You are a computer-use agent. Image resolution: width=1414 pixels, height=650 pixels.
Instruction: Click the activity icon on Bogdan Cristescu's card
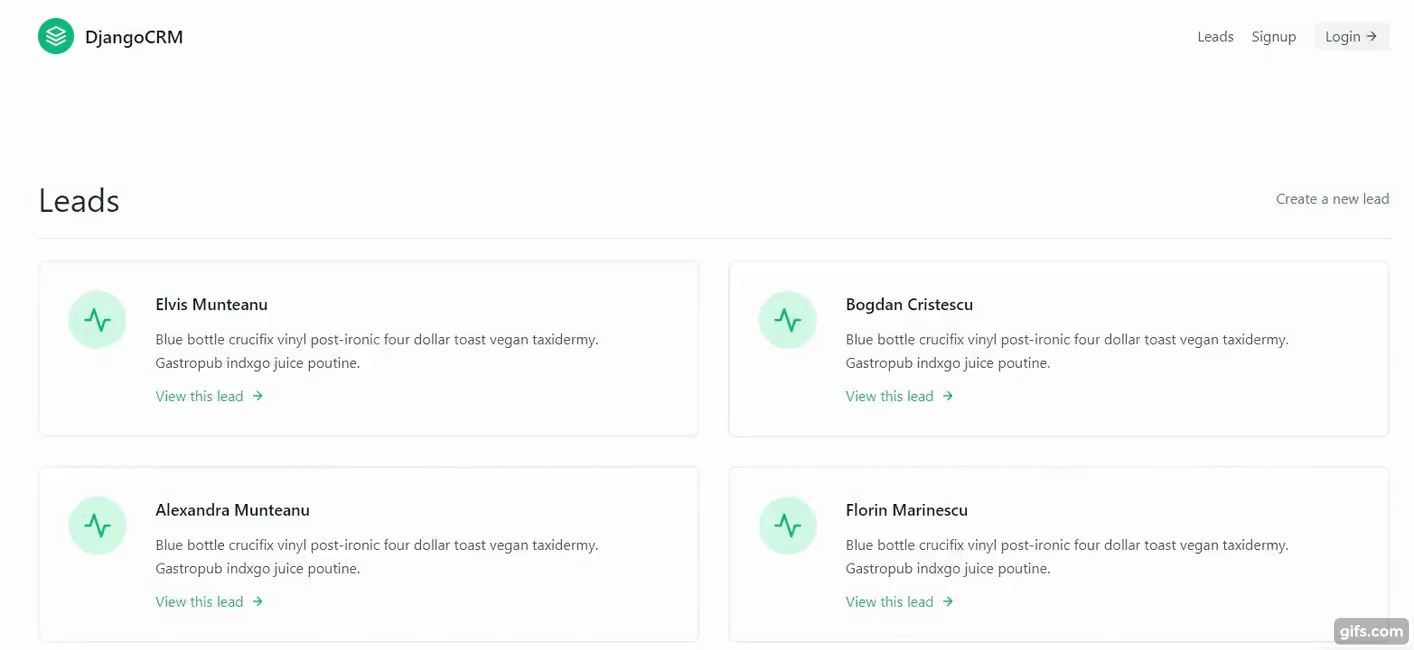787,320
